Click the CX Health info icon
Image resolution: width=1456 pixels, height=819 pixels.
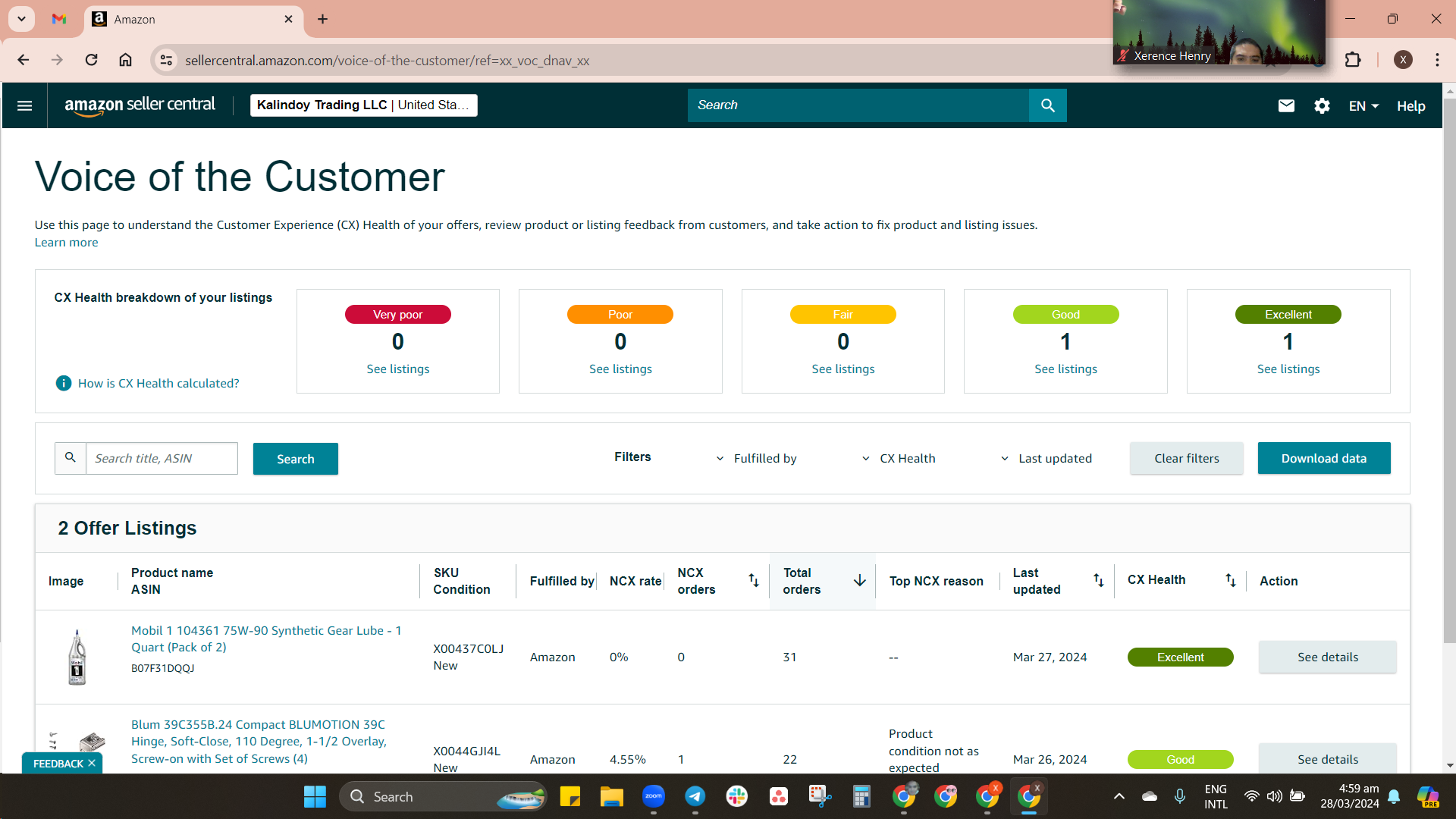click(64, 383)
